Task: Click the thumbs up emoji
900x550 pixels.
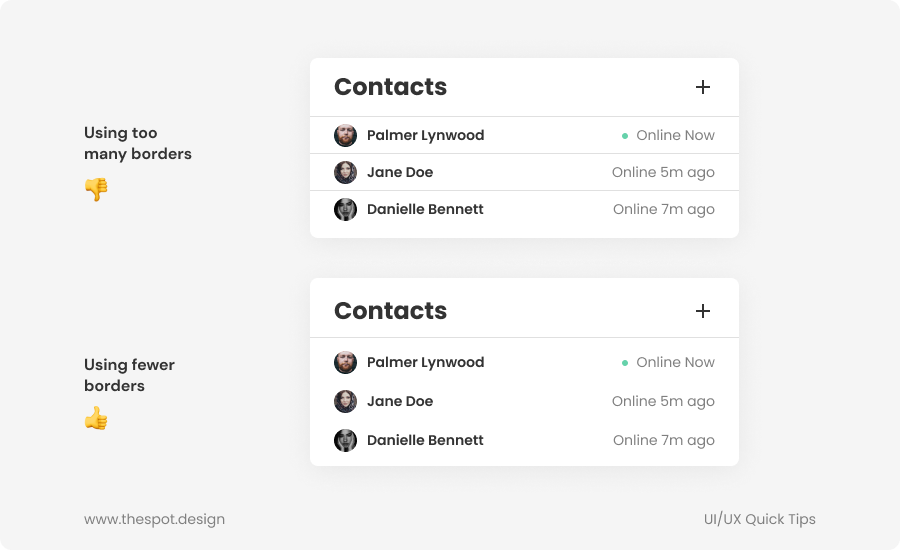Action: pyautogui.click(x=96, y=419)
